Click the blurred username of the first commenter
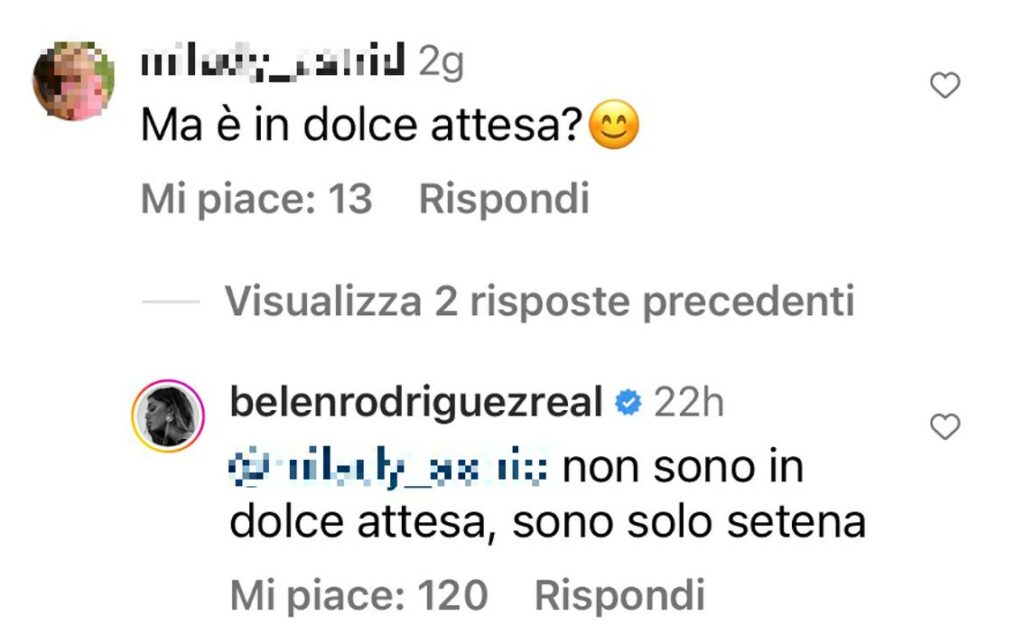The height and width of the screenshot is (635, 1024). click(272, 64)
